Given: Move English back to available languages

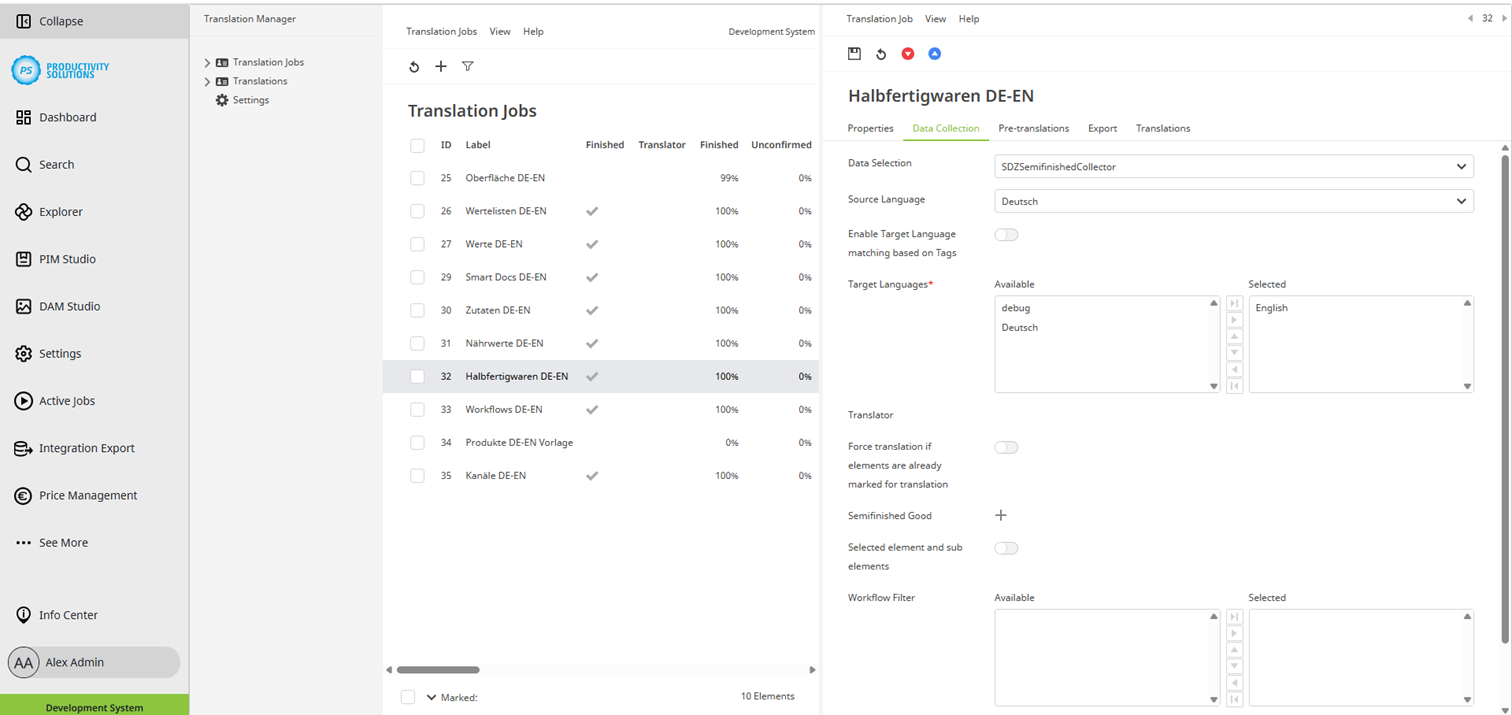Looking at the screenshot, I should [1234, 368].
